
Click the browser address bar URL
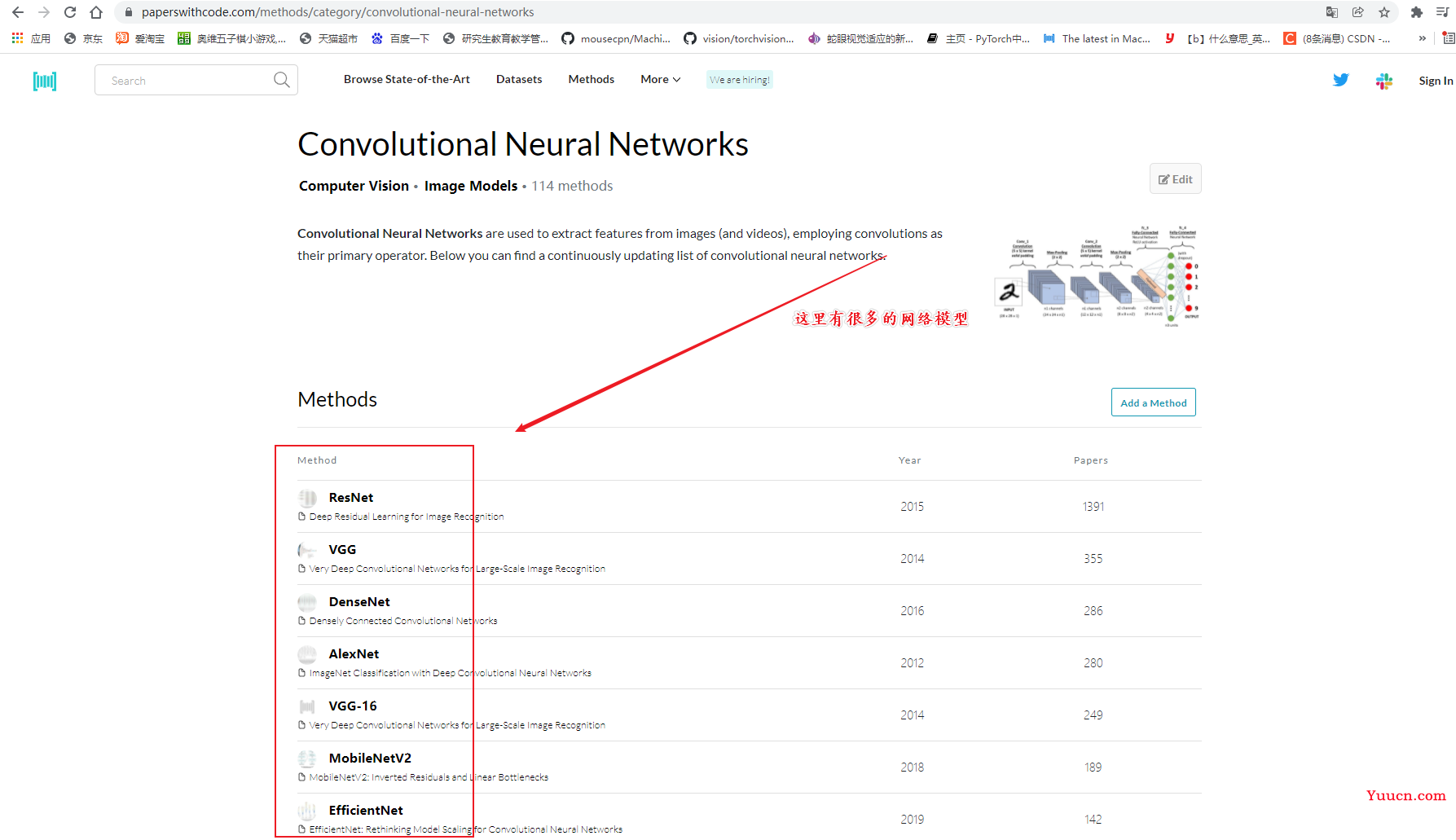[x=337, y=12]
